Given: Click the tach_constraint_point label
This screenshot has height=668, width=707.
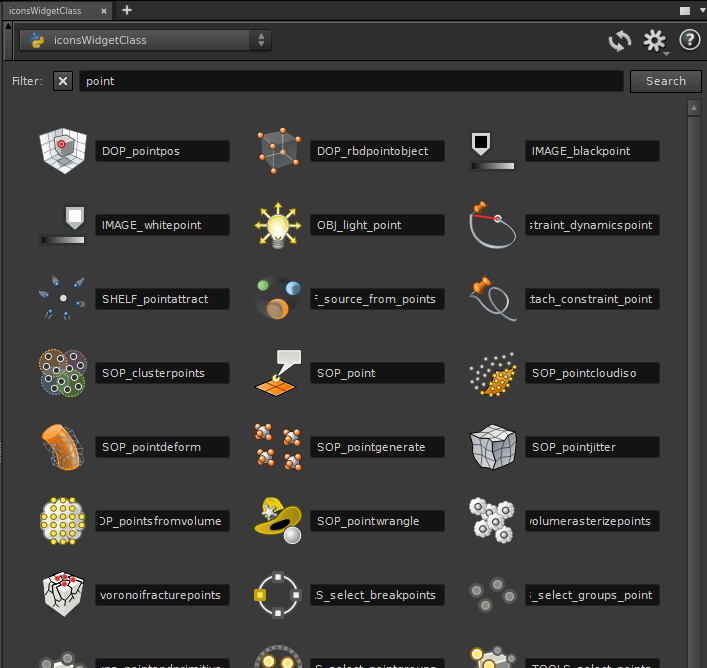Looking at the screenshot, I should point(592,299).
